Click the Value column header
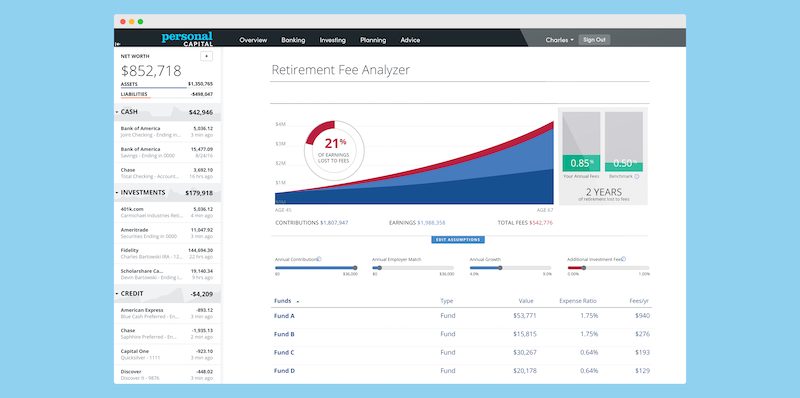Screen dimensions: 800x398 coord(526,301)
